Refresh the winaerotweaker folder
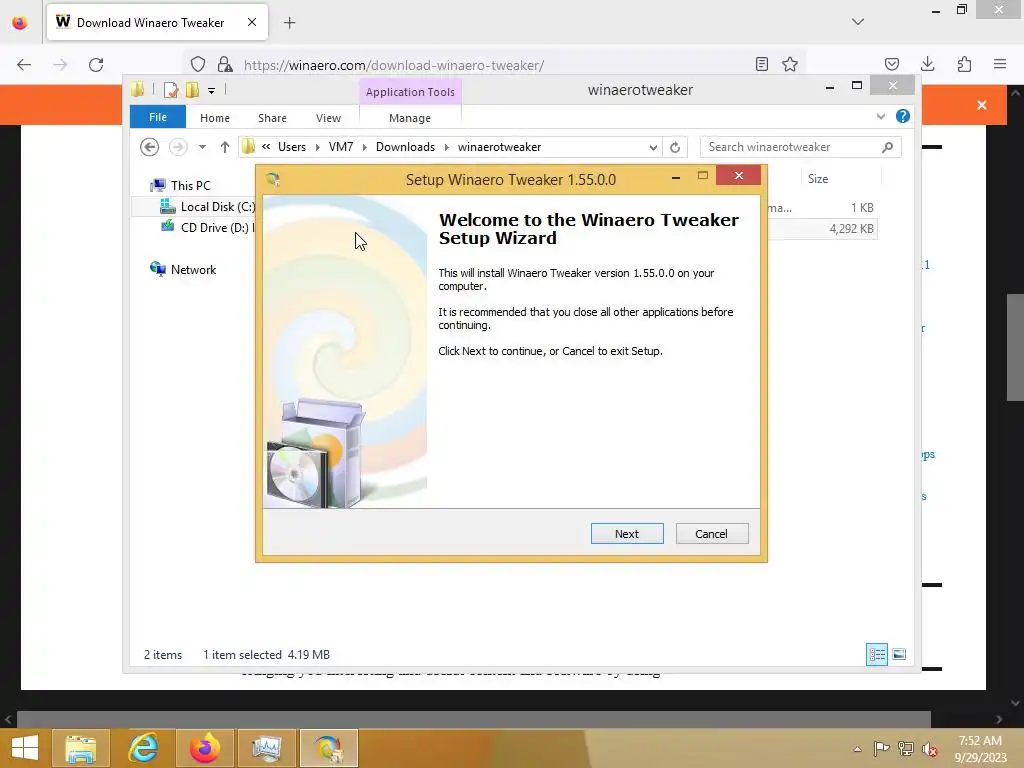Screen dimensions: 1024x768 pos(675,148)
